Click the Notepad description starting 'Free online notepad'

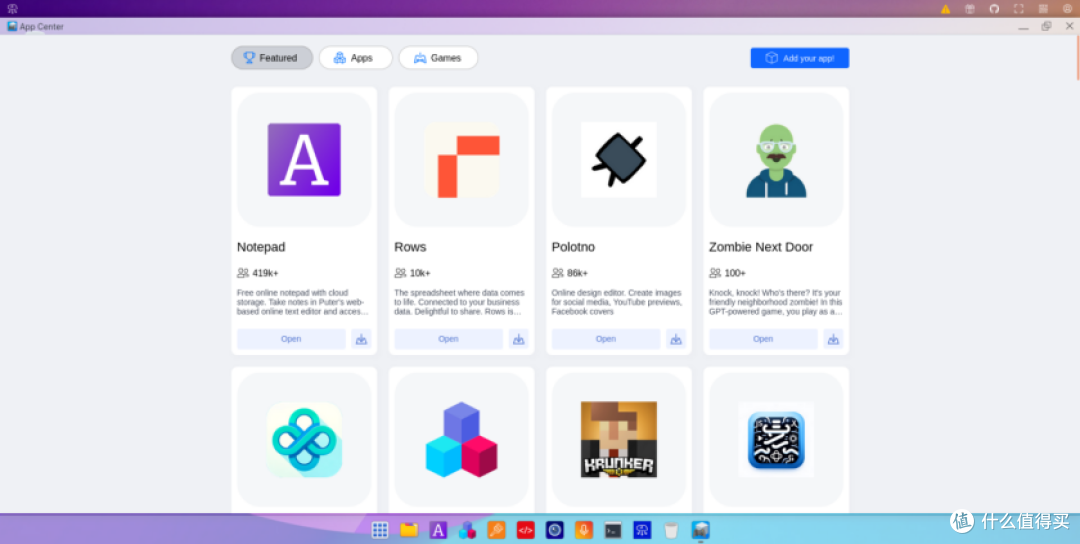pos(303,302)
